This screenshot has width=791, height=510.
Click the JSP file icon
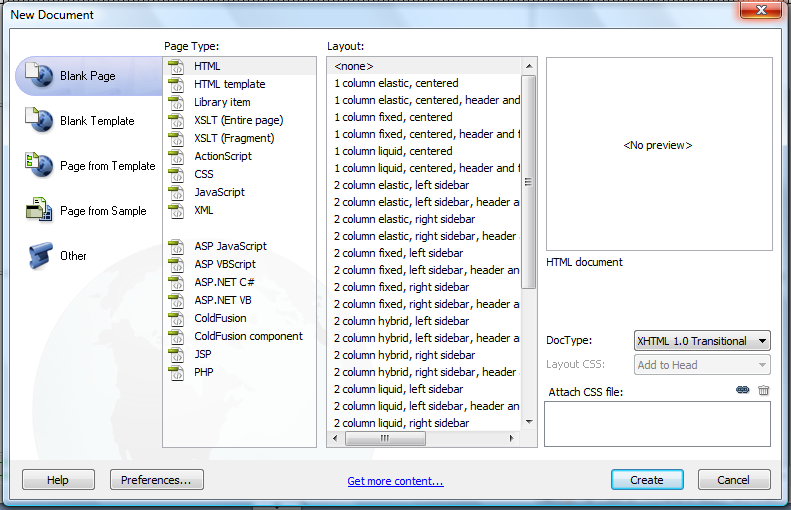(x=176, y=355)
